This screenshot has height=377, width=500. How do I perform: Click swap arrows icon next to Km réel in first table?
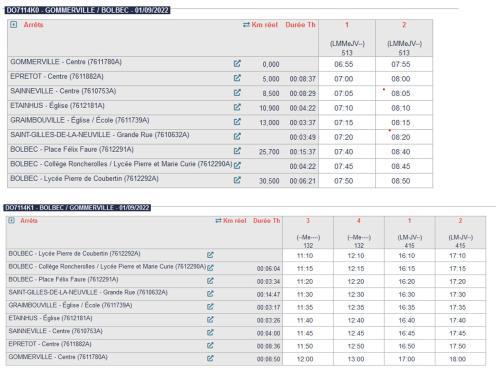pos(246,25)
